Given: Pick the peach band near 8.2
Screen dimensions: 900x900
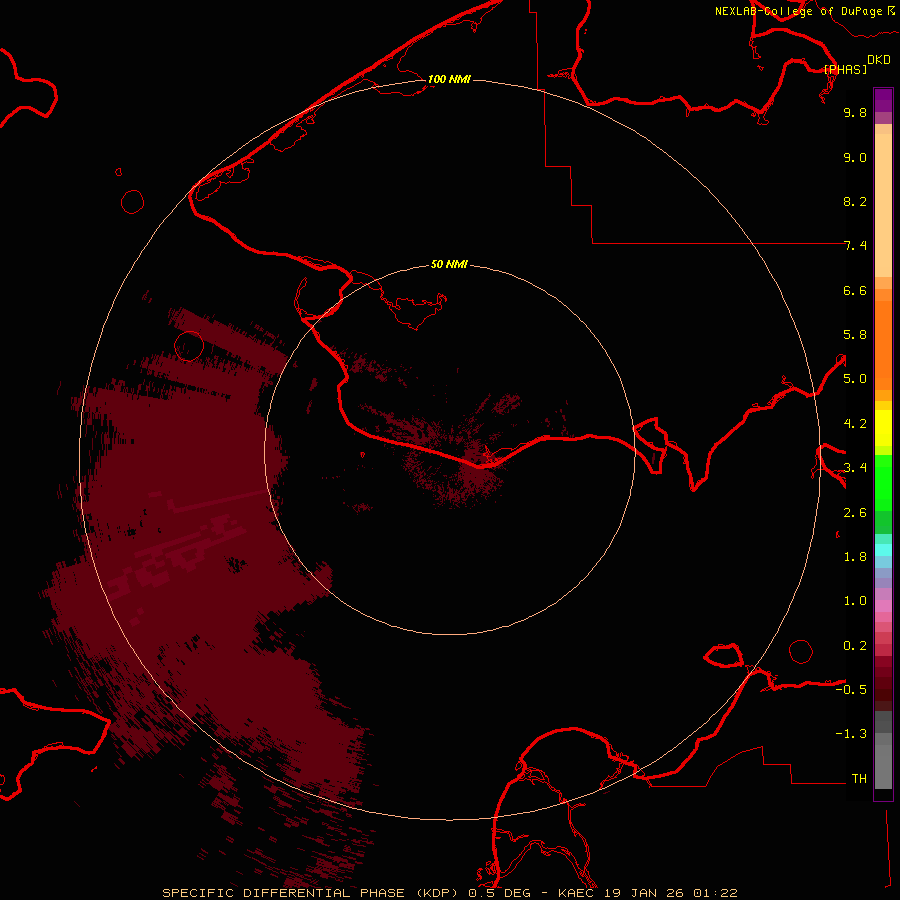Looking at the screenshot, I should pyautogui.click(x=883, y=205).
